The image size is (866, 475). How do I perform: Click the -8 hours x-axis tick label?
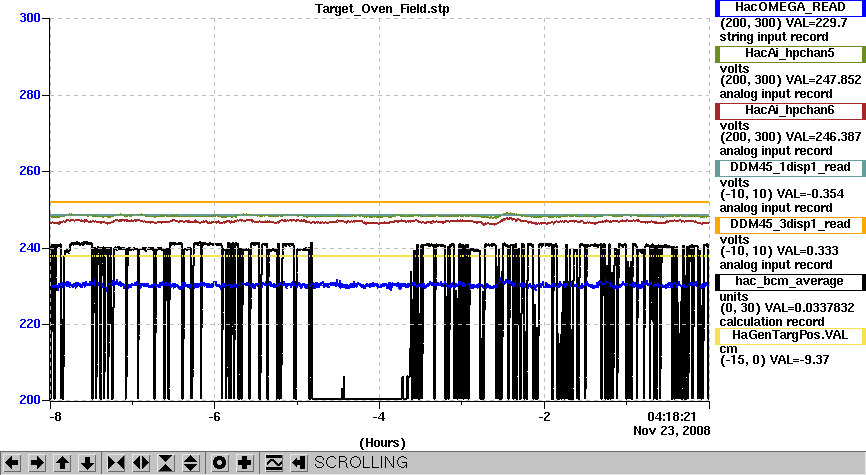[55, 416]
